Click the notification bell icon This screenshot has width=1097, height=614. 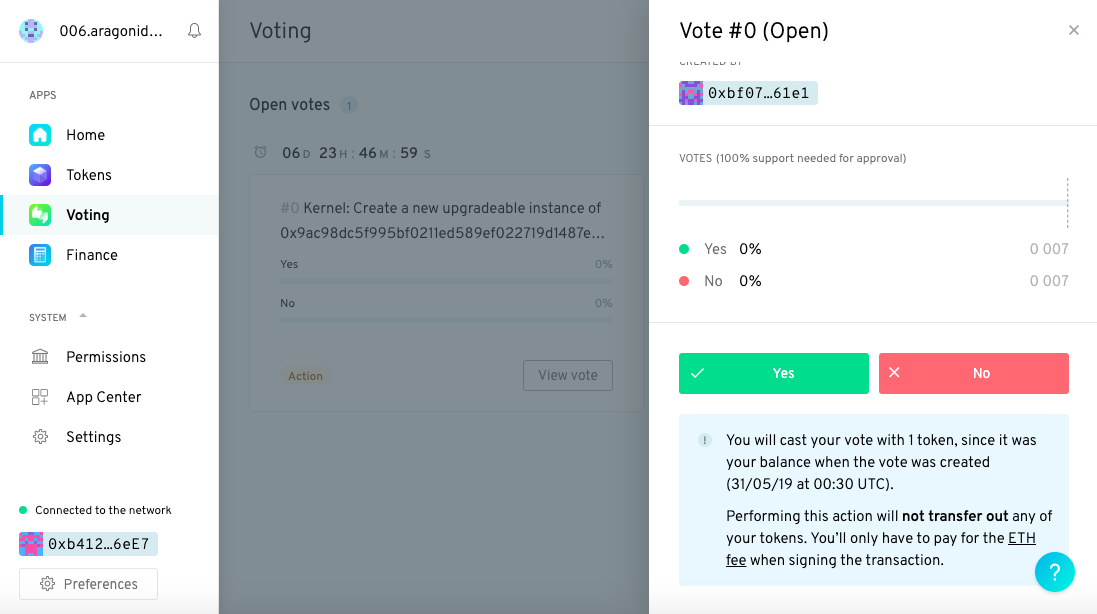pyautogui.click(x=195, y=31)
